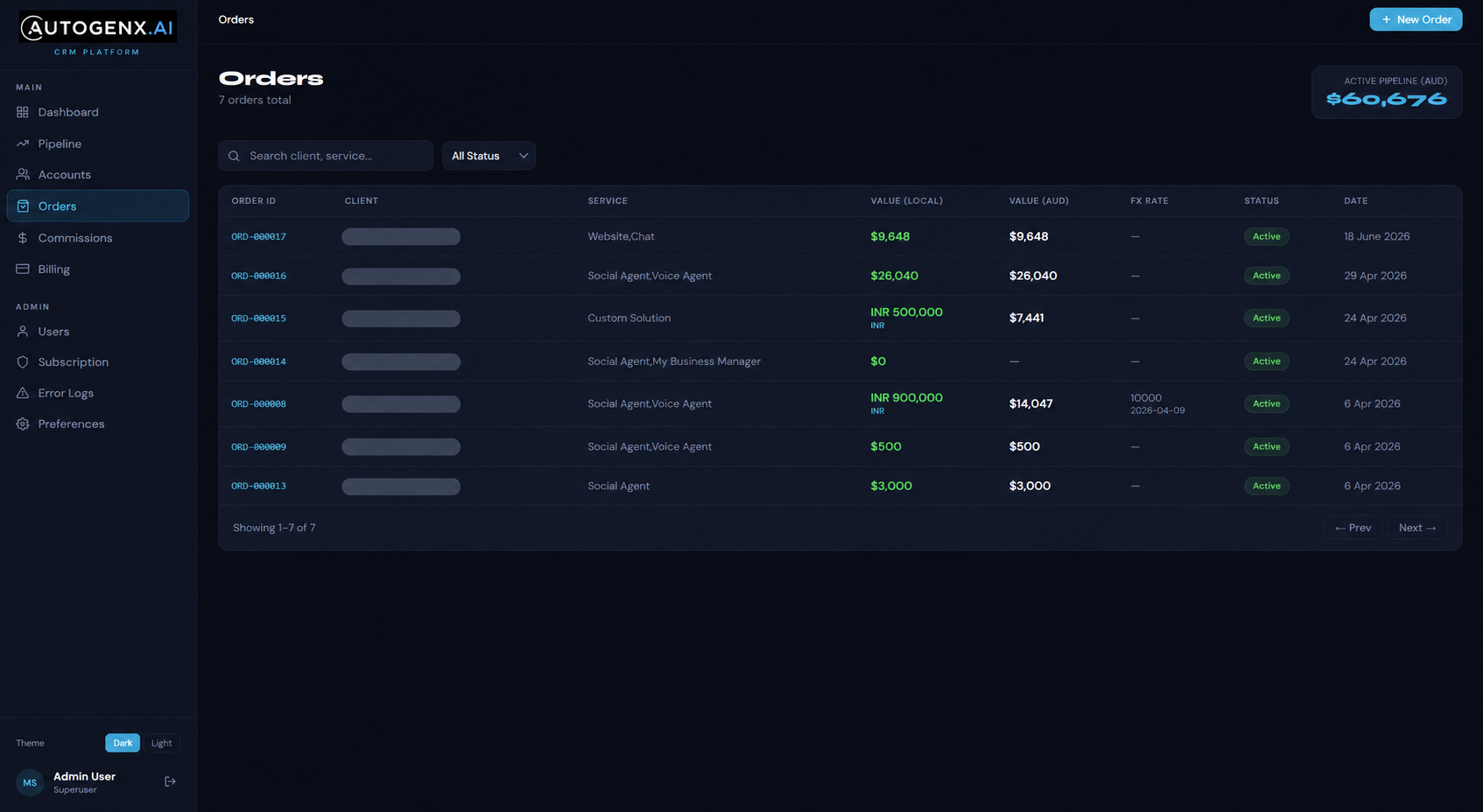Switch theme to Light
This screenshot has width=1483, height=812.
pos(161,743)
